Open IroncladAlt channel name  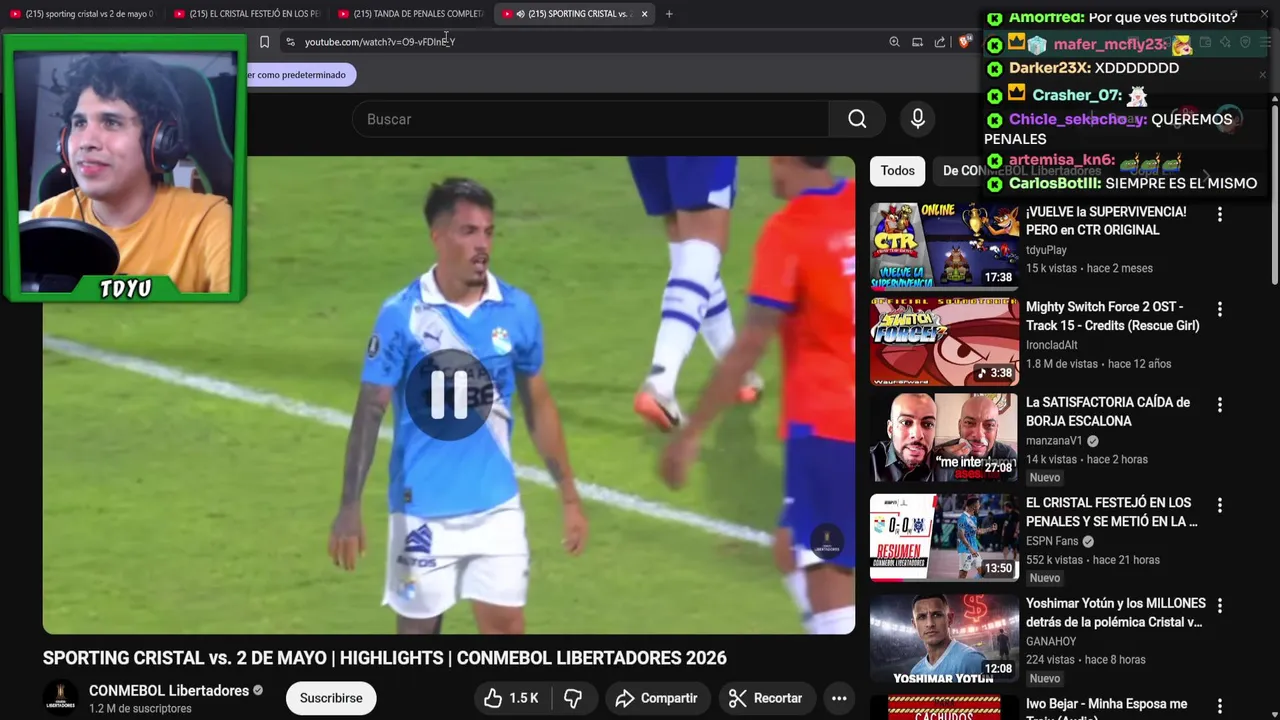click(x=1052, y=345)
